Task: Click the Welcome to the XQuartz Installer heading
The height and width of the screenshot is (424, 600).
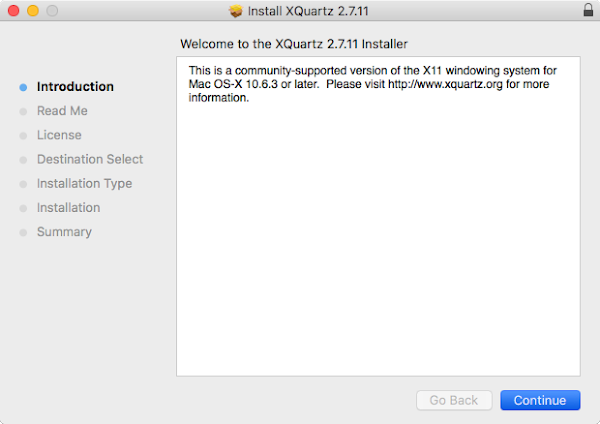Action: [293, 44]
